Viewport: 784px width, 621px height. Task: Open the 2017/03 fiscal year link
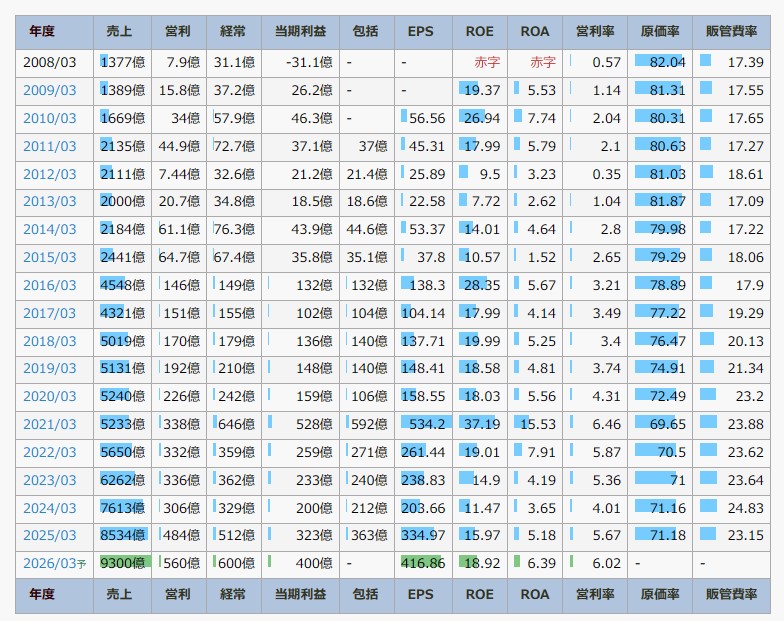pyautogui.click(x=50, y=314)
